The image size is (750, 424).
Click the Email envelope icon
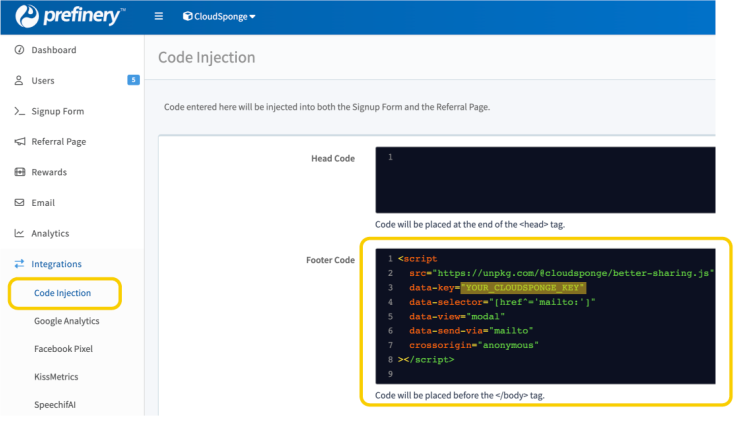coord(19,203)
